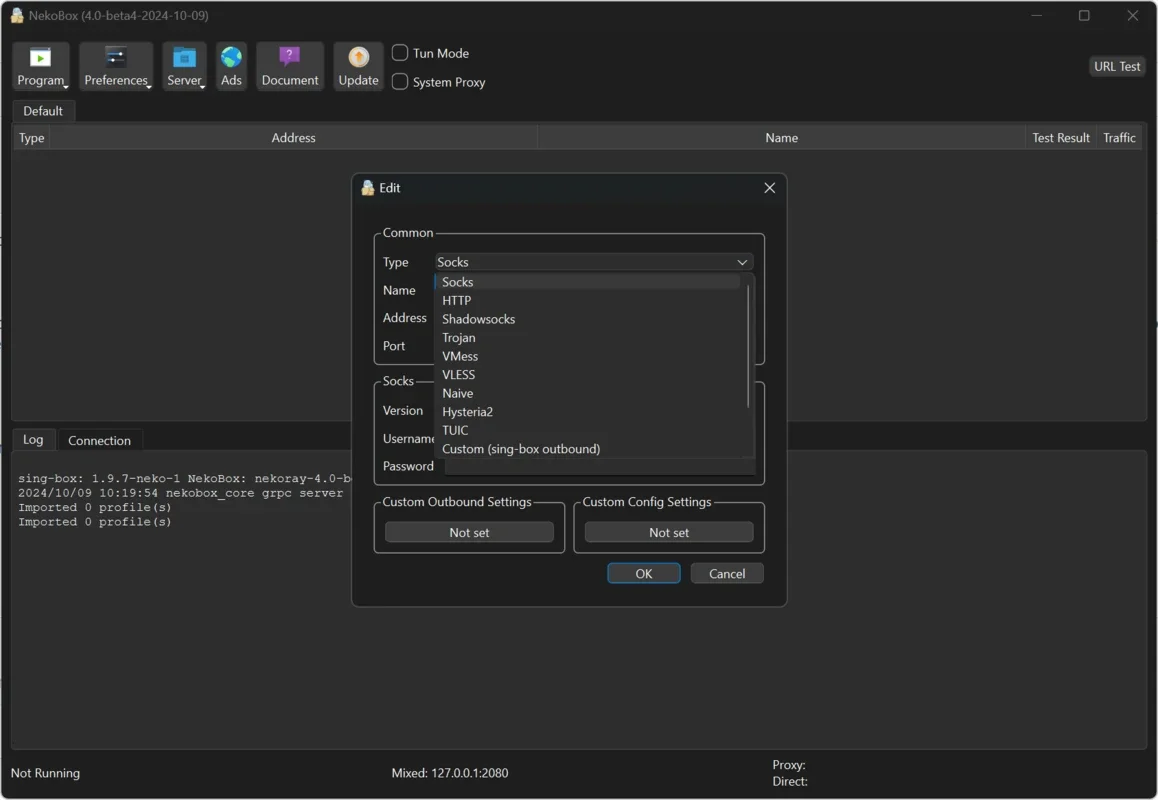Select Shadowsocks from the type list
1158x800 pixels.
478,319
